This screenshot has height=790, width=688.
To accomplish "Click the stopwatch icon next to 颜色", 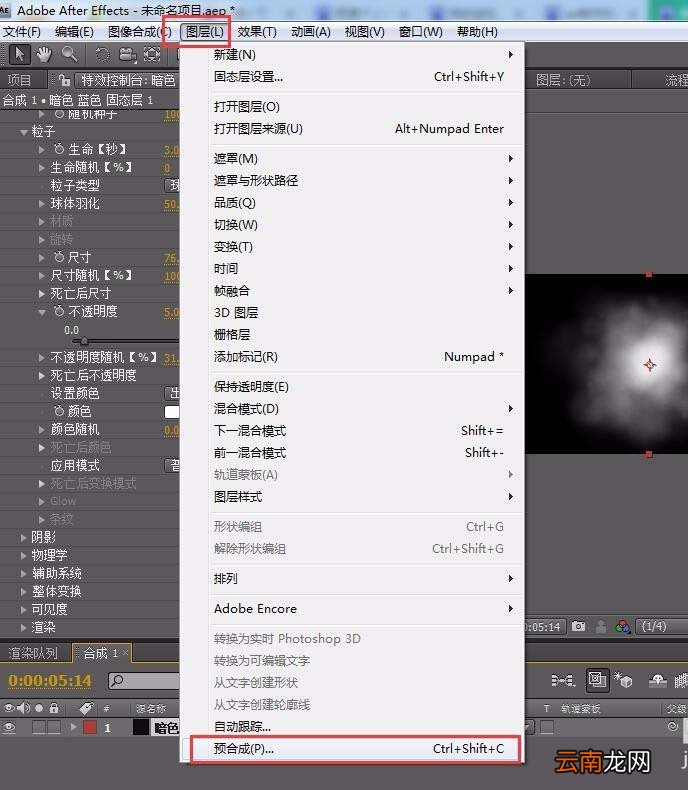I will click(x=59, y=411).
